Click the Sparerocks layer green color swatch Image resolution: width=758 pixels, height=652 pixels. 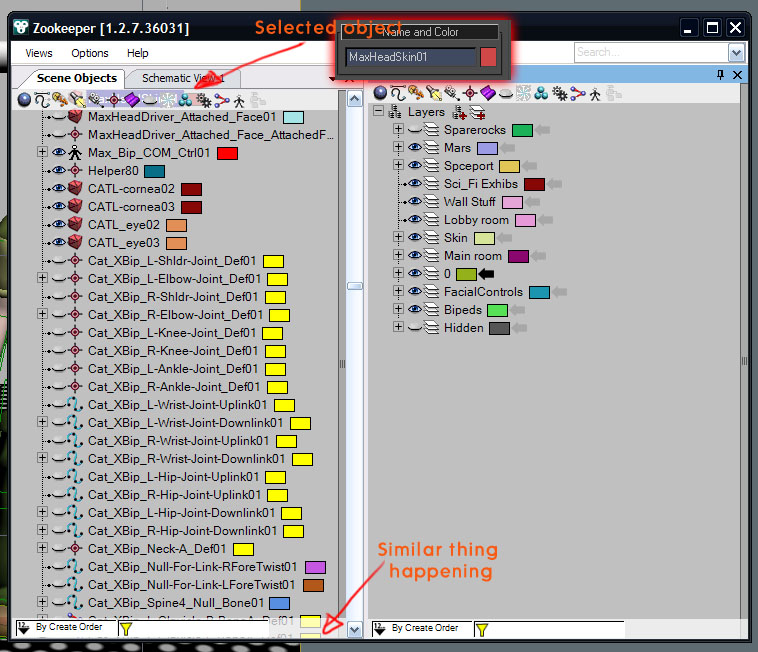click(x=522, y=130)
